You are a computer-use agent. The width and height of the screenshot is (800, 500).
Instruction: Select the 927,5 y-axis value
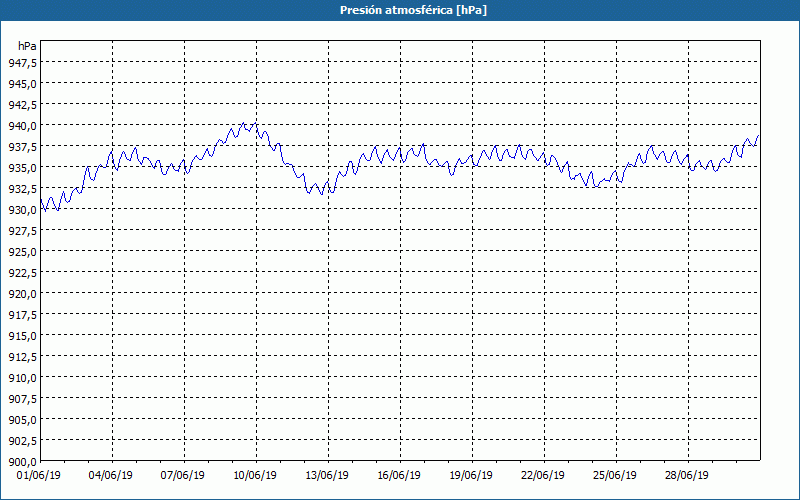22,231
